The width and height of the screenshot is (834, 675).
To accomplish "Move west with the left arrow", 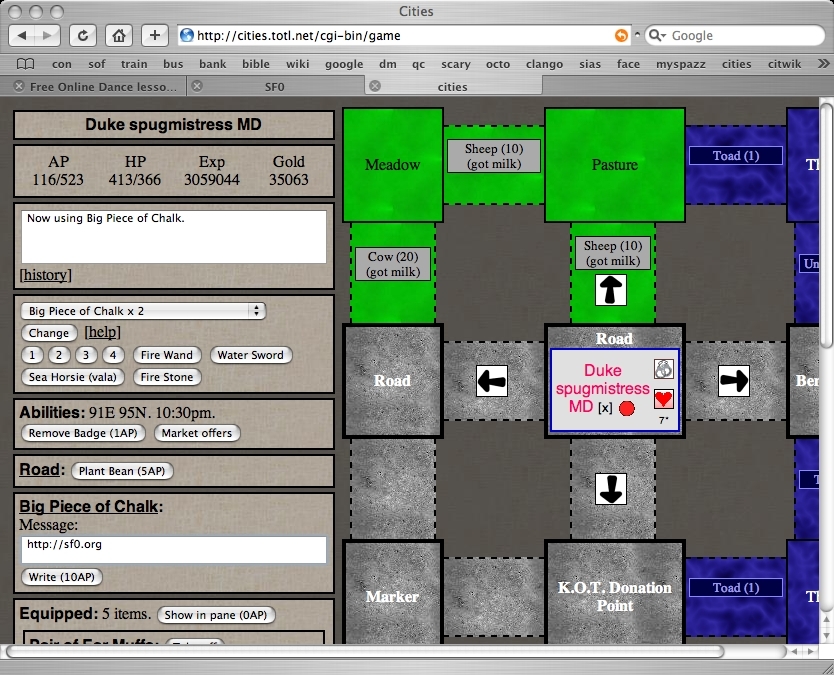I will coord(491,381).
